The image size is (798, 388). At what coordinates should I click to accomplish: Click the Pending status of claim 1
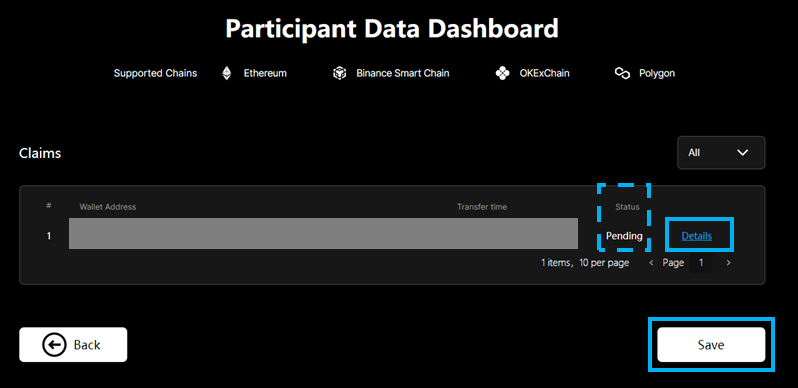point(624,236)
